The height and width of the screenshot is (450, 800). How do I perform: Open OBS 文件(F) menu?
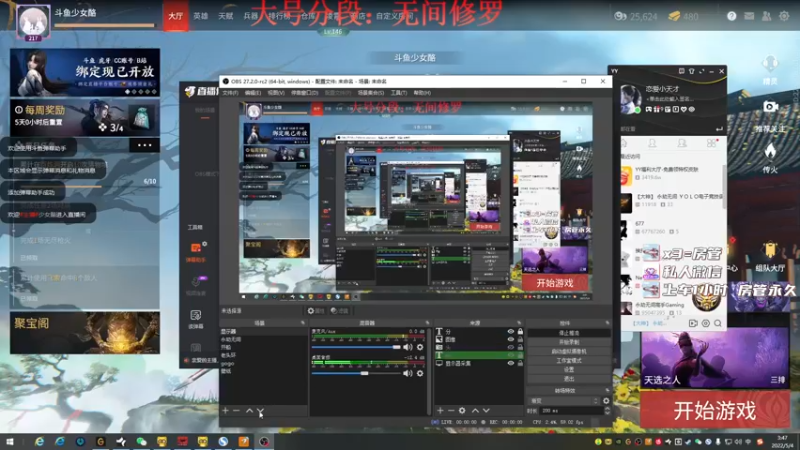pos(230,93)
